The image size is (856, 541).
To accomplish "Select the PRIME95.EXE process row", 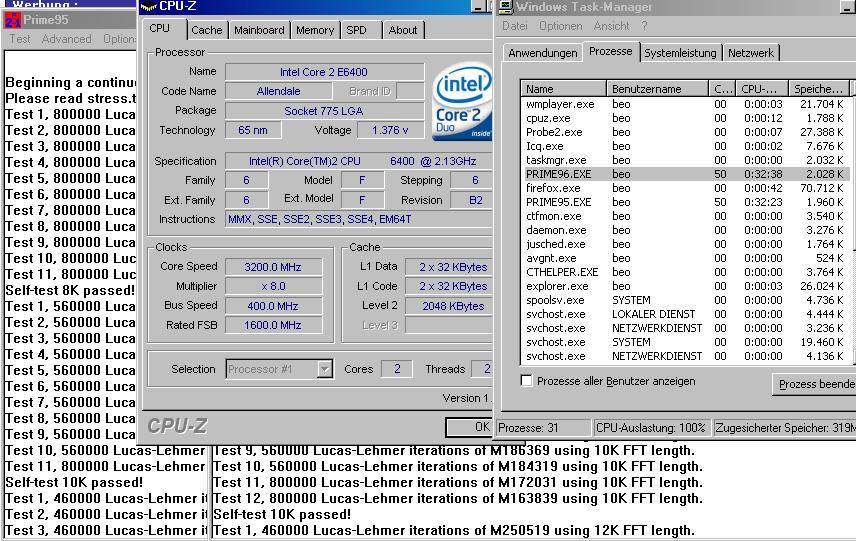I will 685,202.
